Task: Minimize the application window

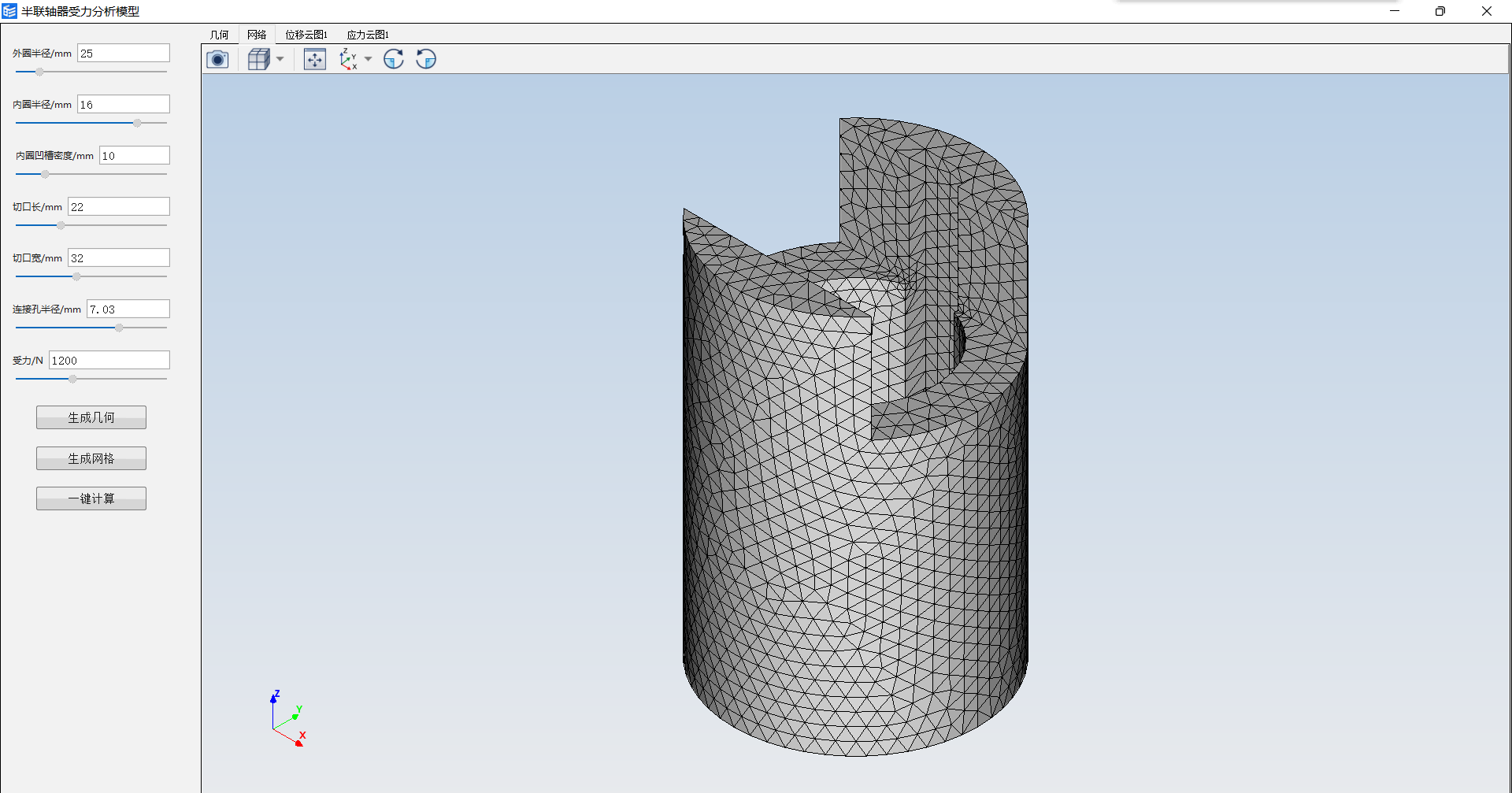Action: (1395, 11)
